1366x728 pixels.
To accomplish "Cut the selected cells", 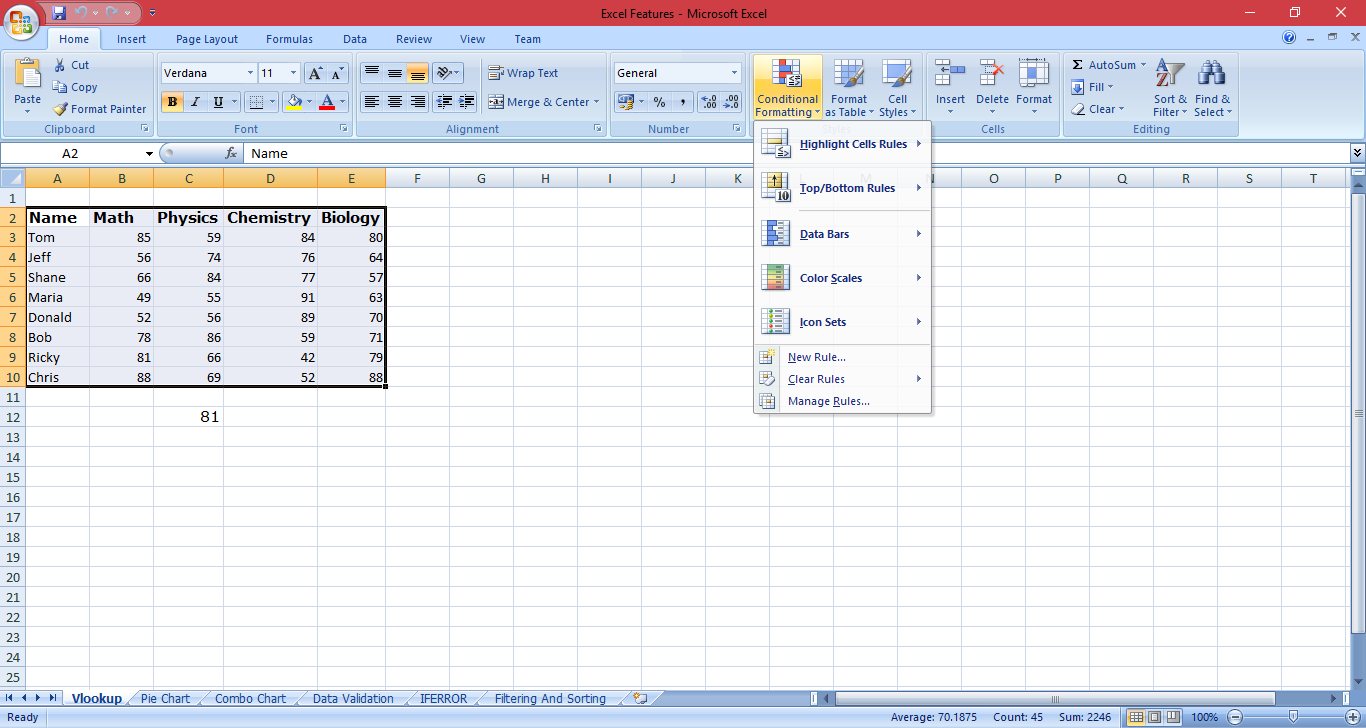I will click(x=71, y=65).
